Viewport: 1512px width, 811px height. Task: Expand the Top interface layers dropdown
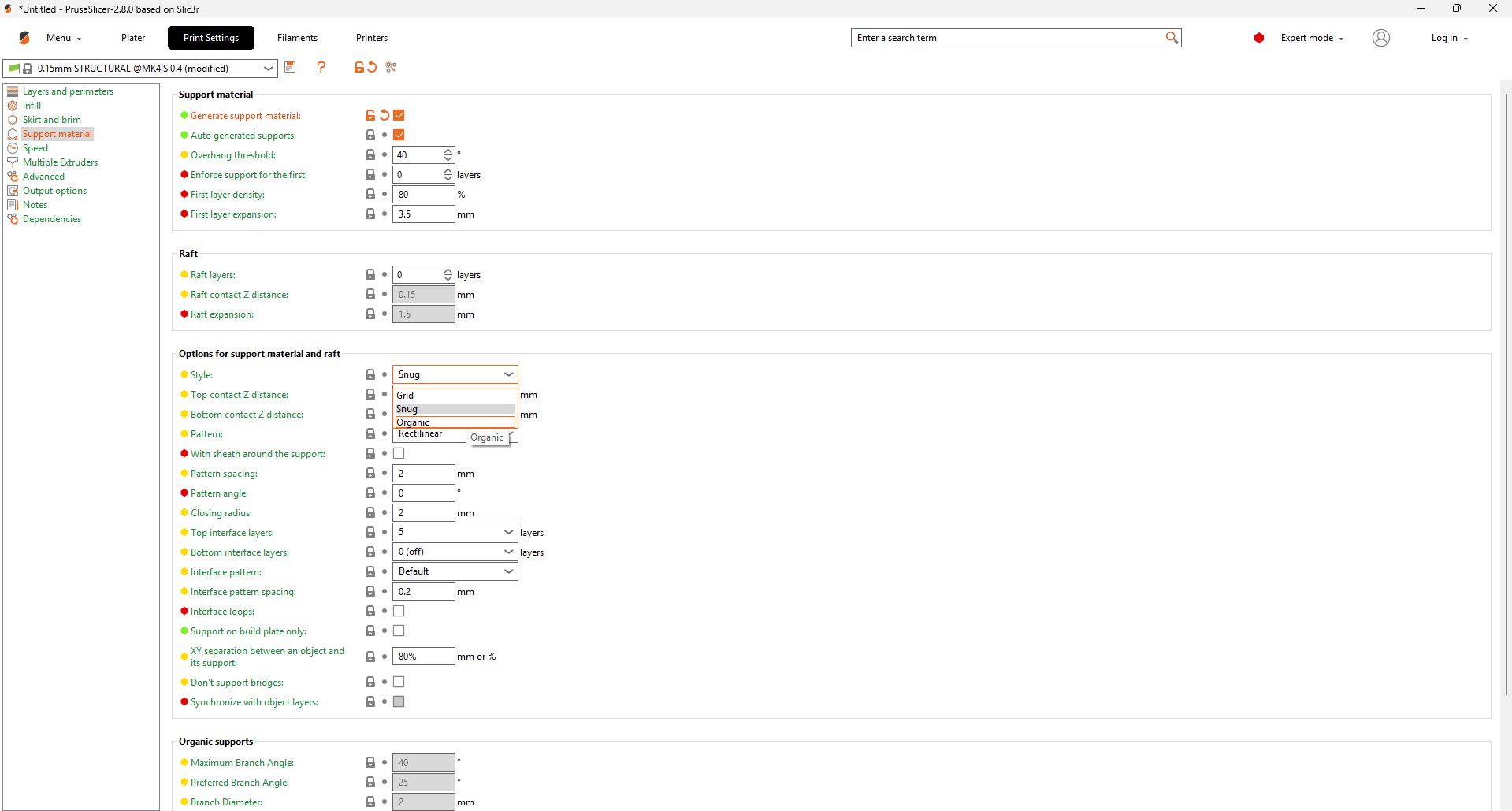508,533
